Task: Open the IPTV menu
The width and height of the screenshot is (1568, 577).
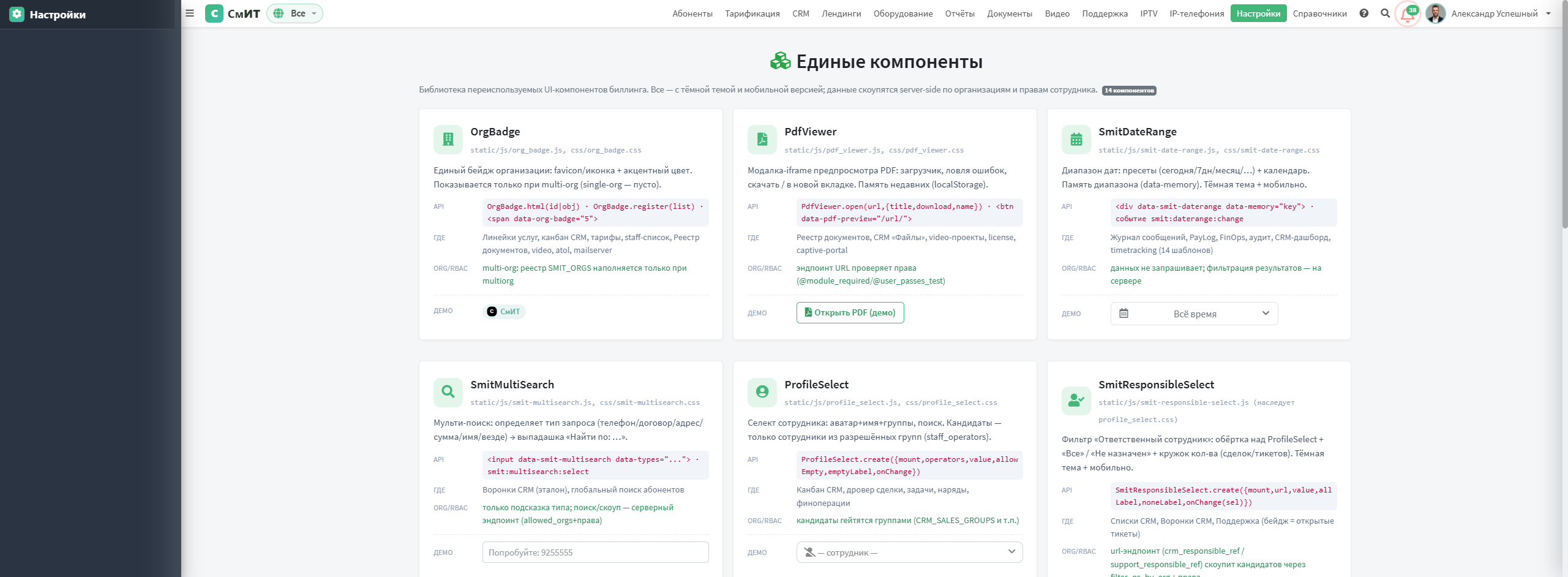Action: point(1149,13)
